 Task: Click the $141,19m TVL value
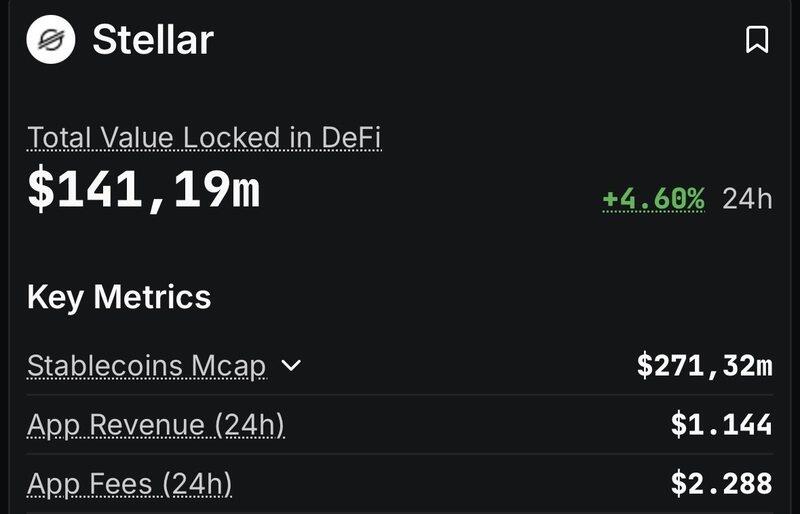143,190
